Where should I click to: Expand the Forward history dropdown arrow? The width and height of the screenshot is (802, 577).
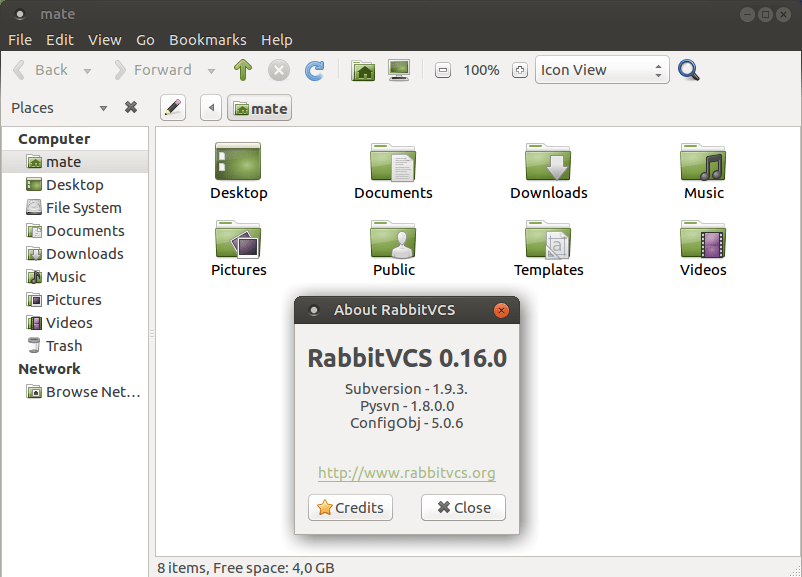click(211, 71)
